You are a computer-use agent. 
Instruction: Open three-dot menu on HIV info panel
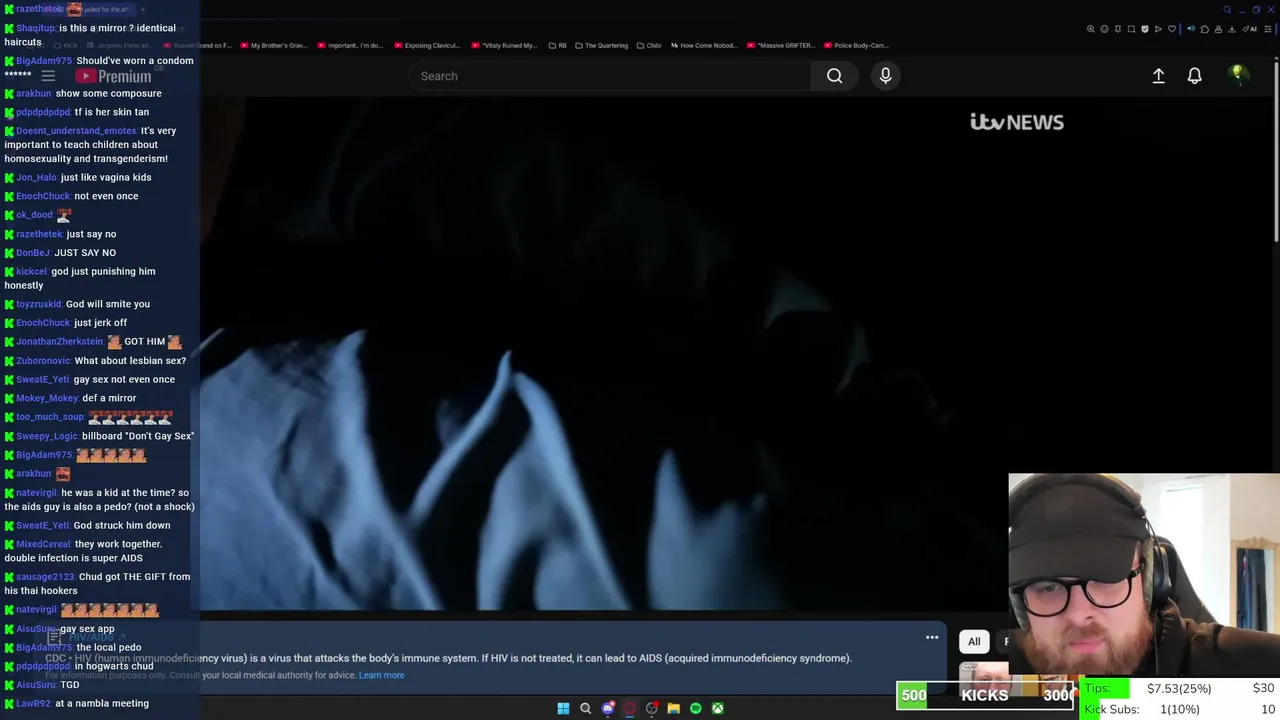click(932, 638)
